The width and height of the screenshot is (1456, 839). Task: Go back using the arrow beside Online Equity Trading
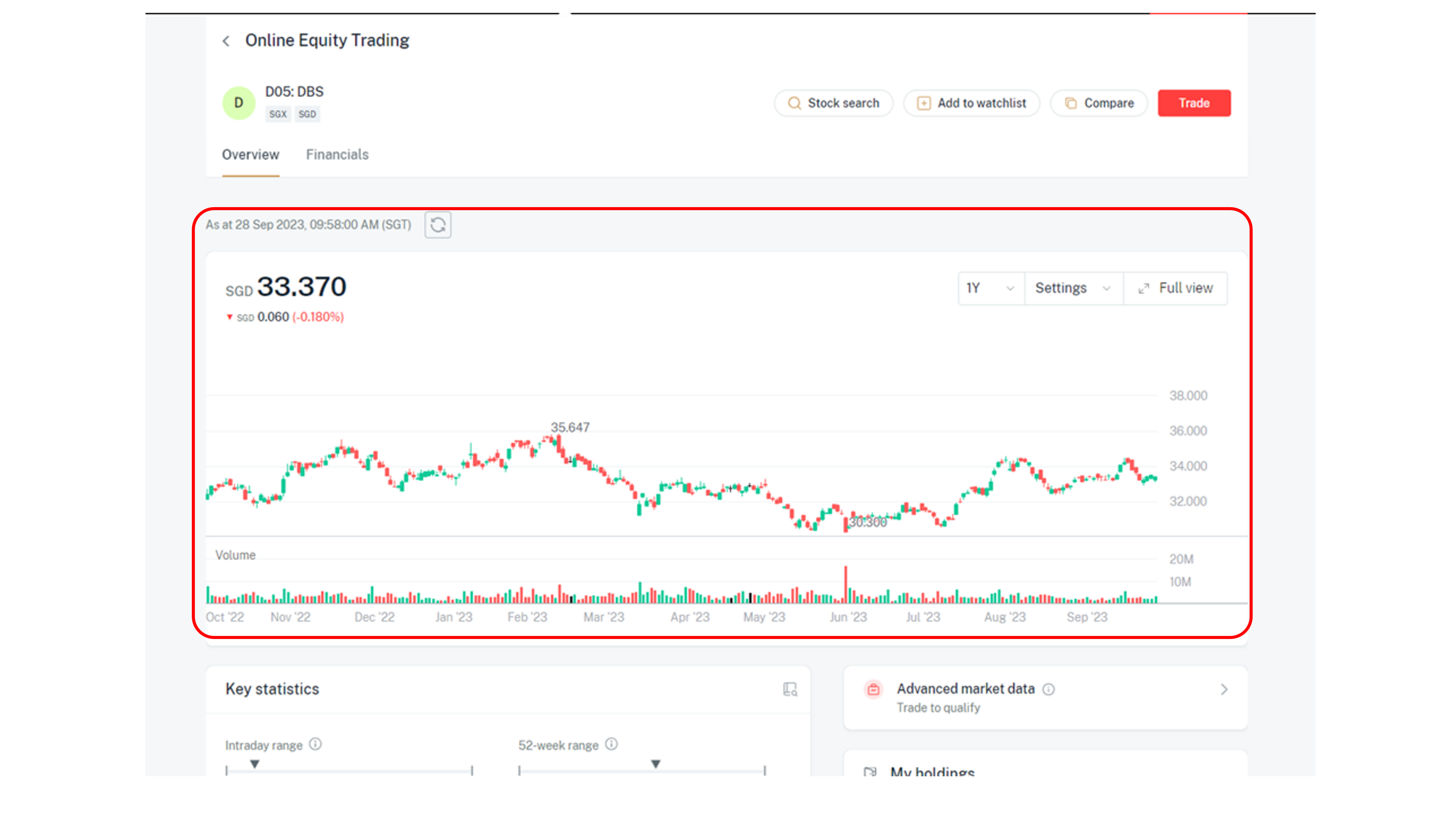[x=226, y=41]
